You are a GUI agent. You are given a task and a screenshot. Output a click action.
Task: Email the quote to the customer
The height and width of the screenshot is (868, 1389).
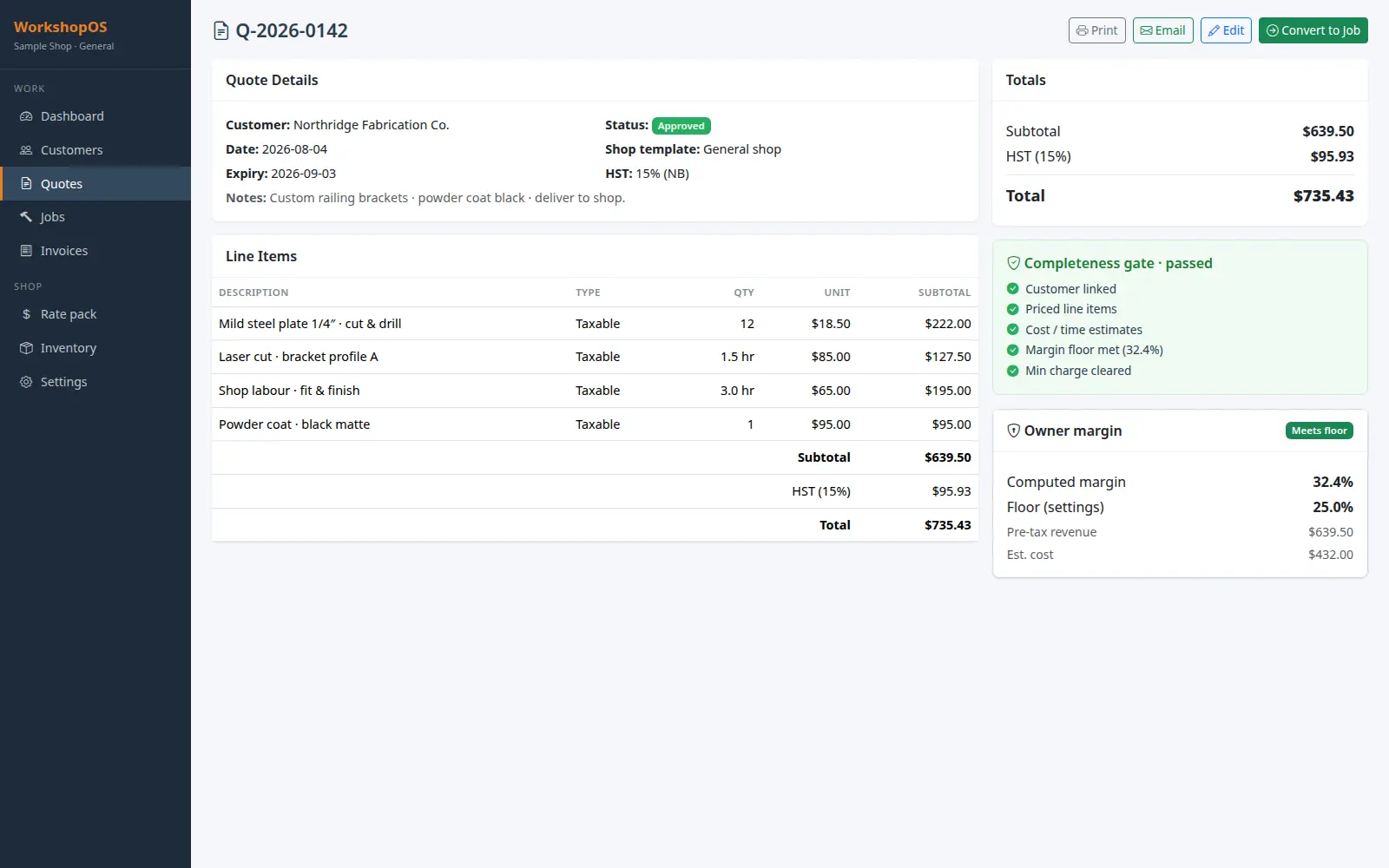[1162, 30]
